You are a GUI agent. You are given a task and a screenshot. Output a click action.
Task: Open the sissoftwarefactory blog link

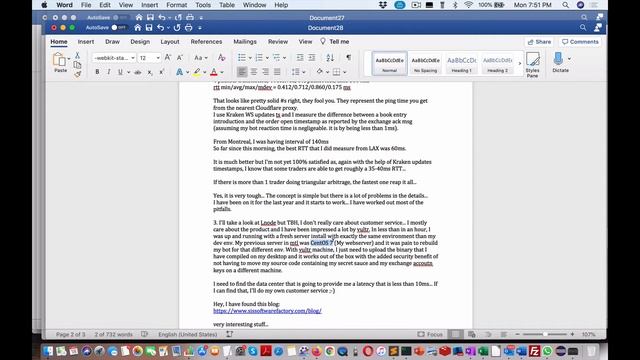tap(267, 311)
